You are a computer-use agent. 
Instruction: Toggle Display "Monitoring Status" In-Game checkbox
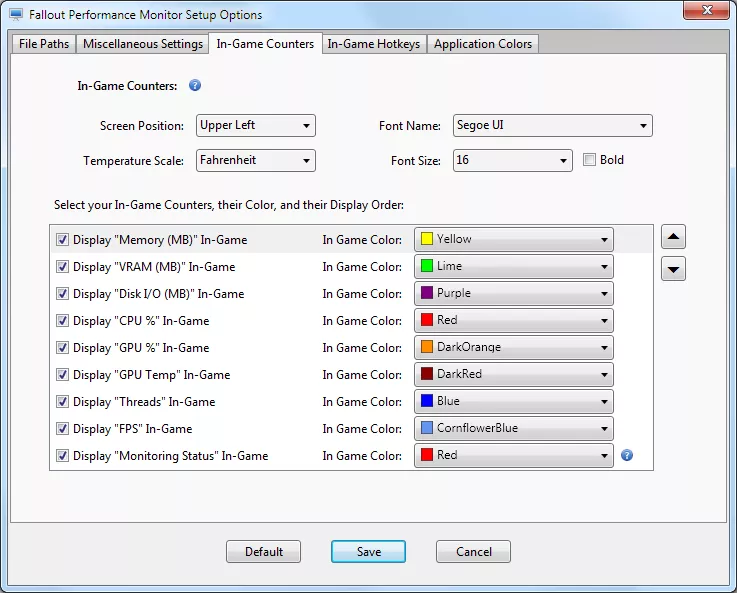point(62,456)
